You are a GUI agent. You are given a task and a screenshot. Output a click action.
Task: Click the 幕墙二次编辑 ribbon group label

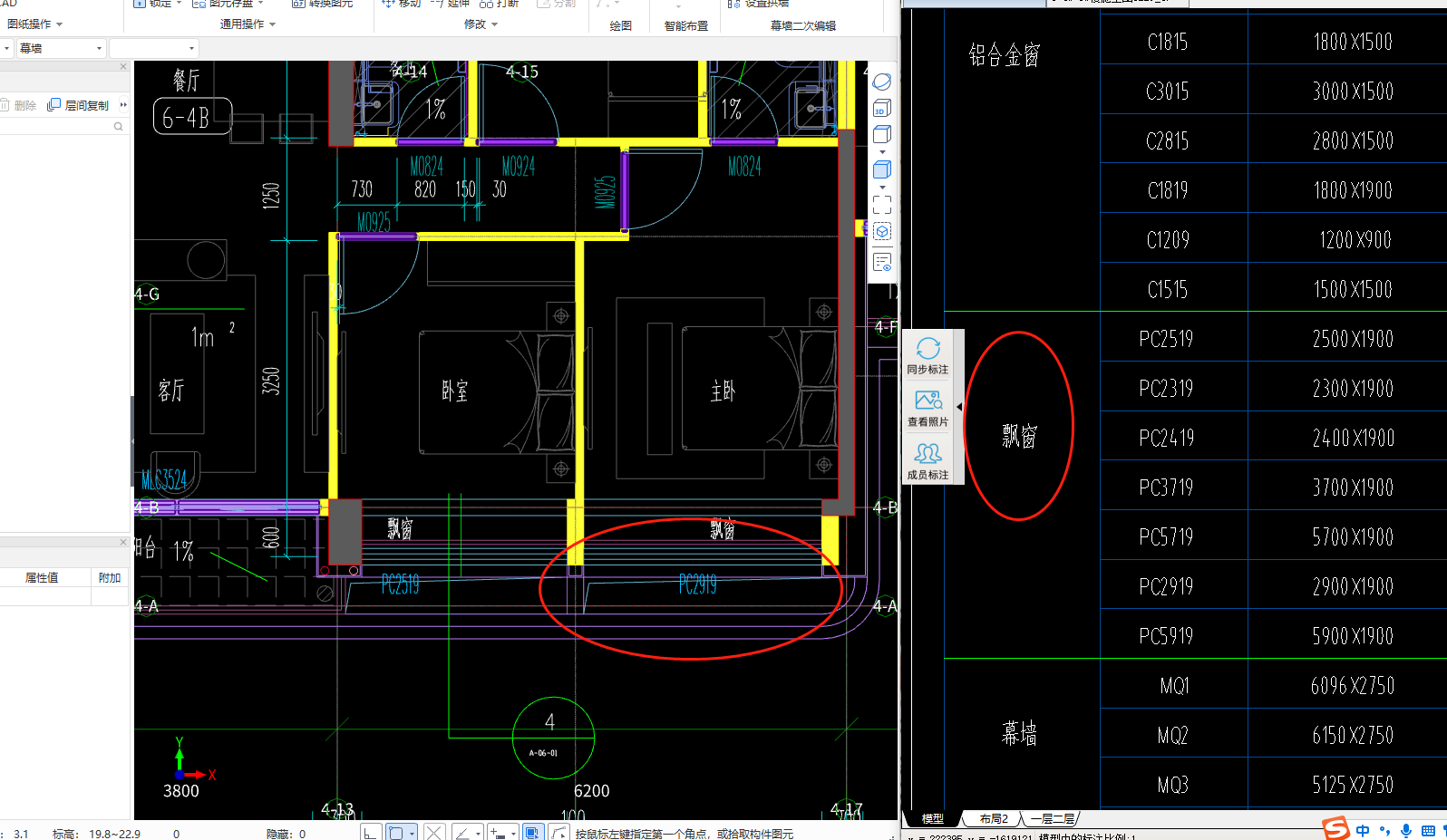click(803, 25)
